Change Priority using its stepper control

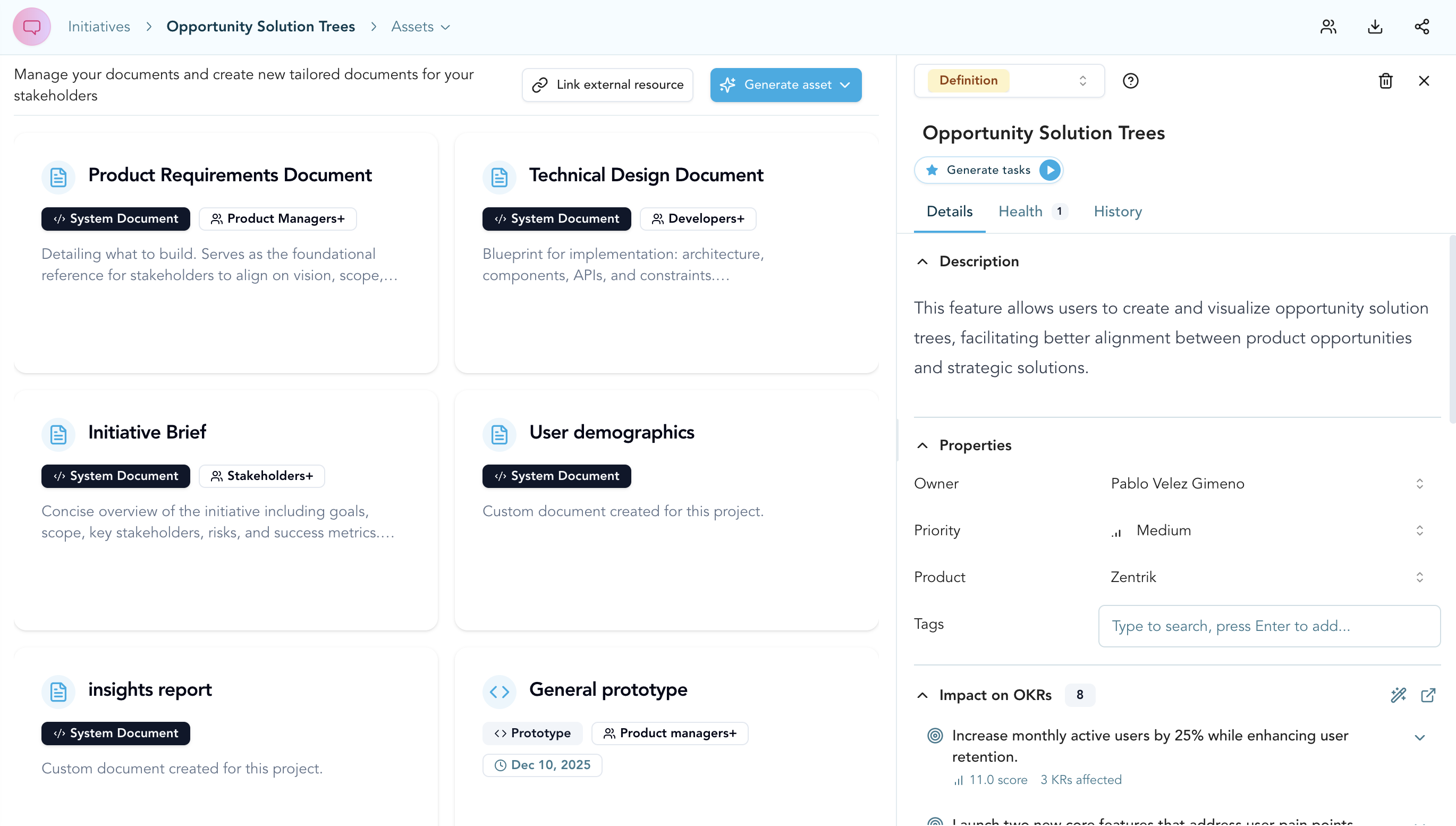pos(1420,530)
